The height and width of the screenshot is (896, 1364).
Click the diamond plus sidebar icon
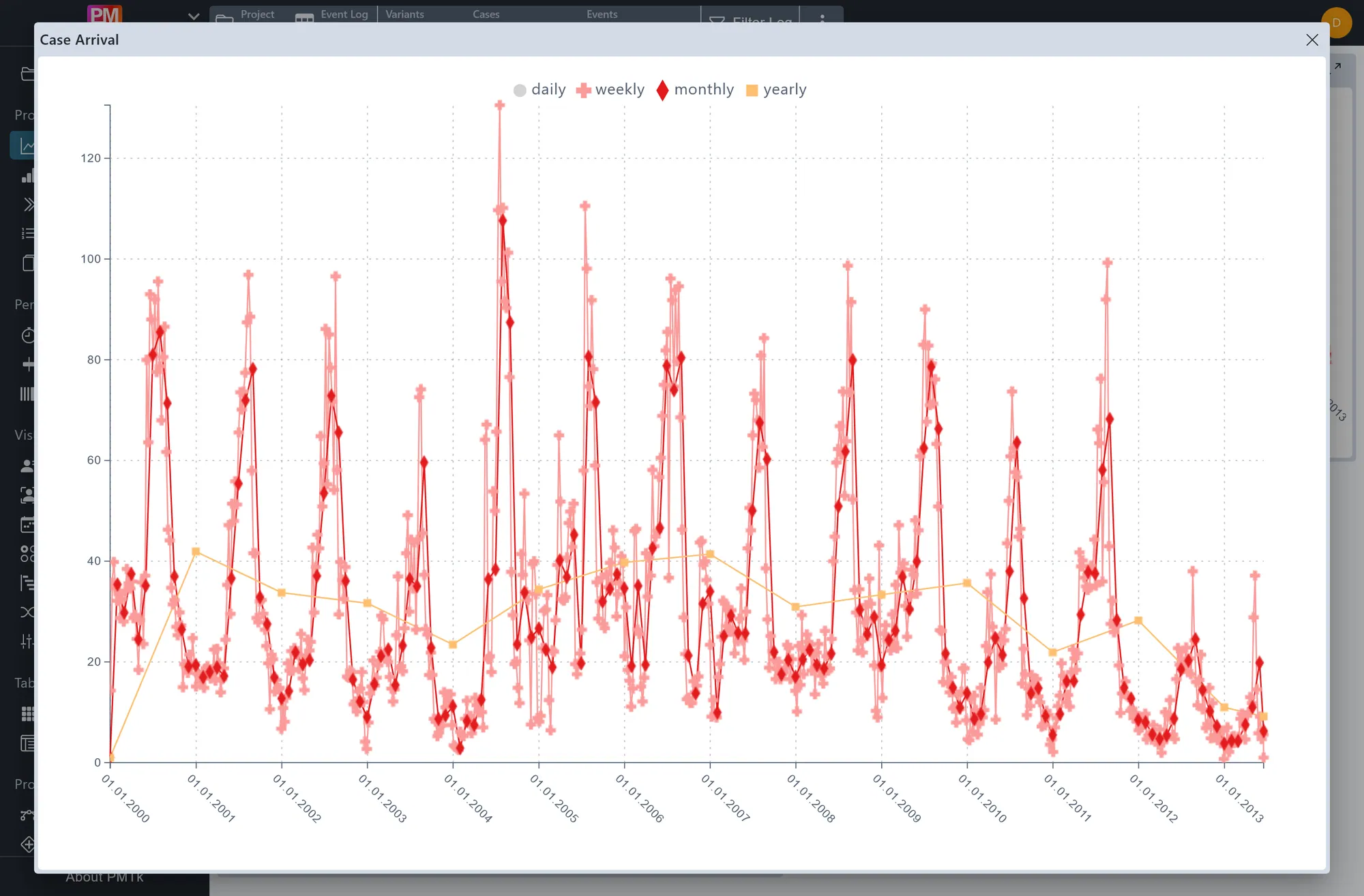[28, 844]
